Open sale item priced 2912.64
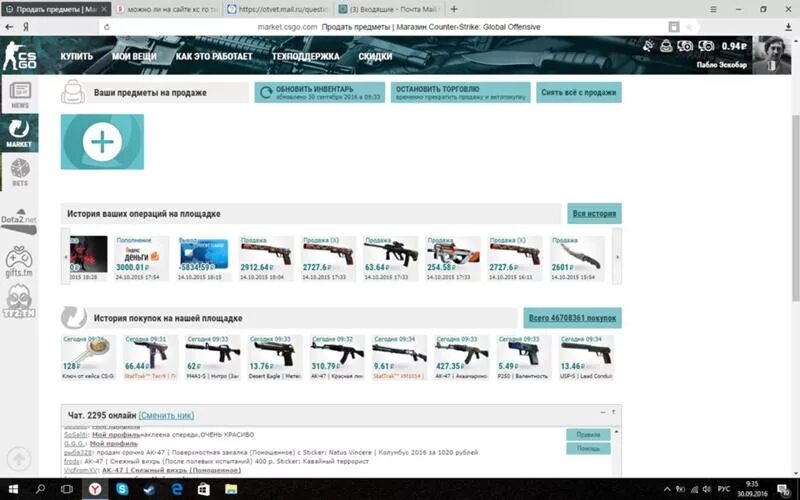The height and width of the screenshot is (500, 800). click(x=266, y=258)
